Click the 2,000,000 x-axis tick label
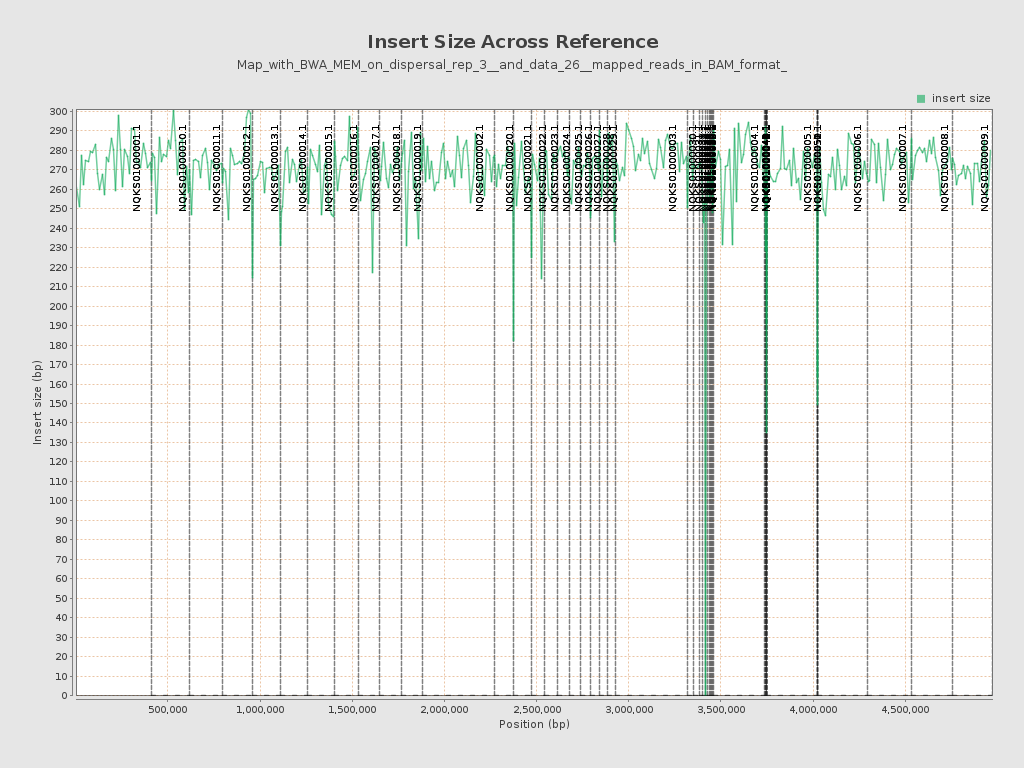Screen dimensions: 1024x768 pyautogui.click(x=444, y=710)
